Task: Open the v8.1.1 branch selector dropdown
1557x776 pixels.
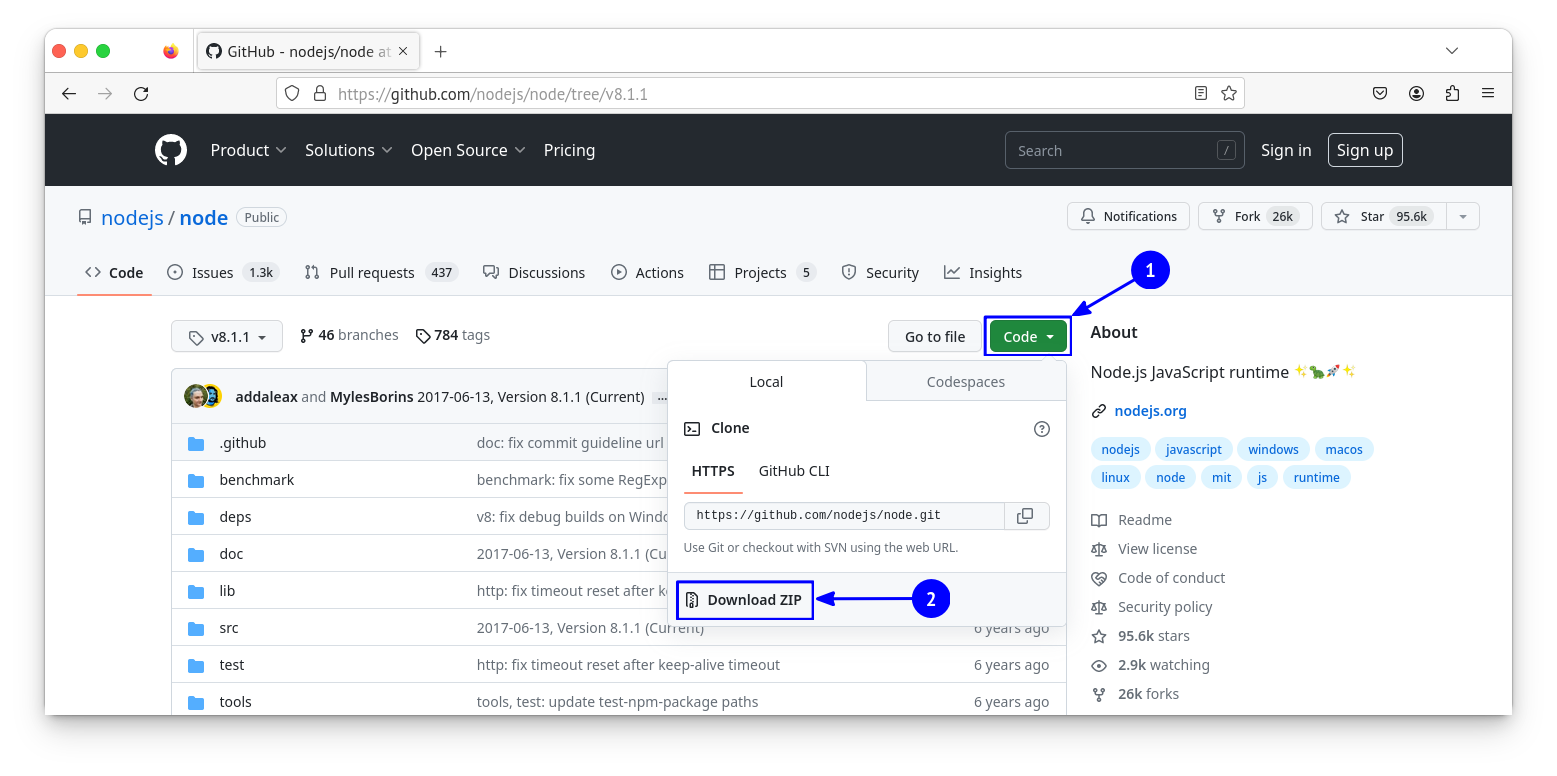Action: coord(227,337)
